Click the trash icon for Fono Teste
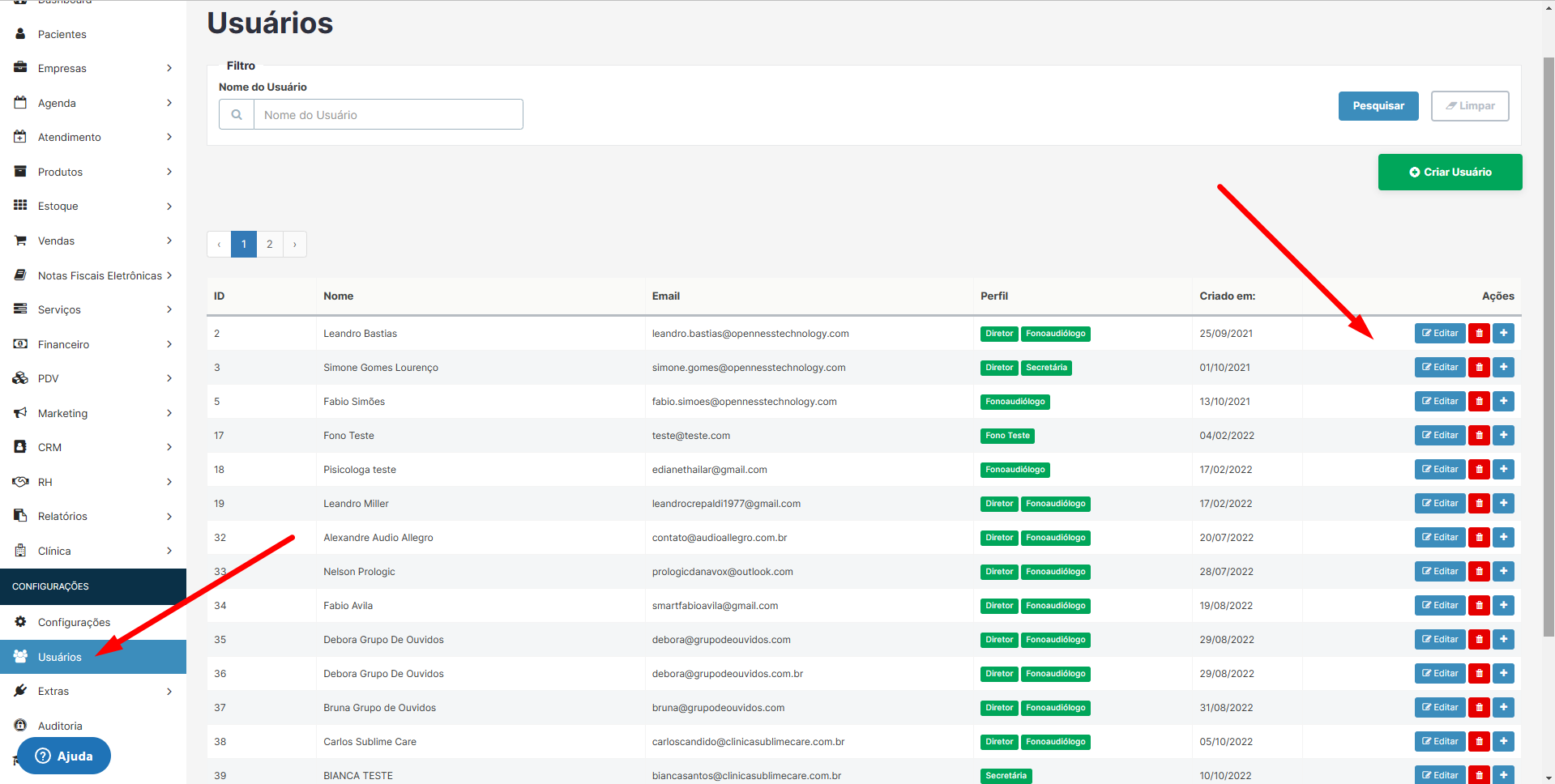The width and height of the screenshot is (1555, 784). click(x=1479, y=436)
